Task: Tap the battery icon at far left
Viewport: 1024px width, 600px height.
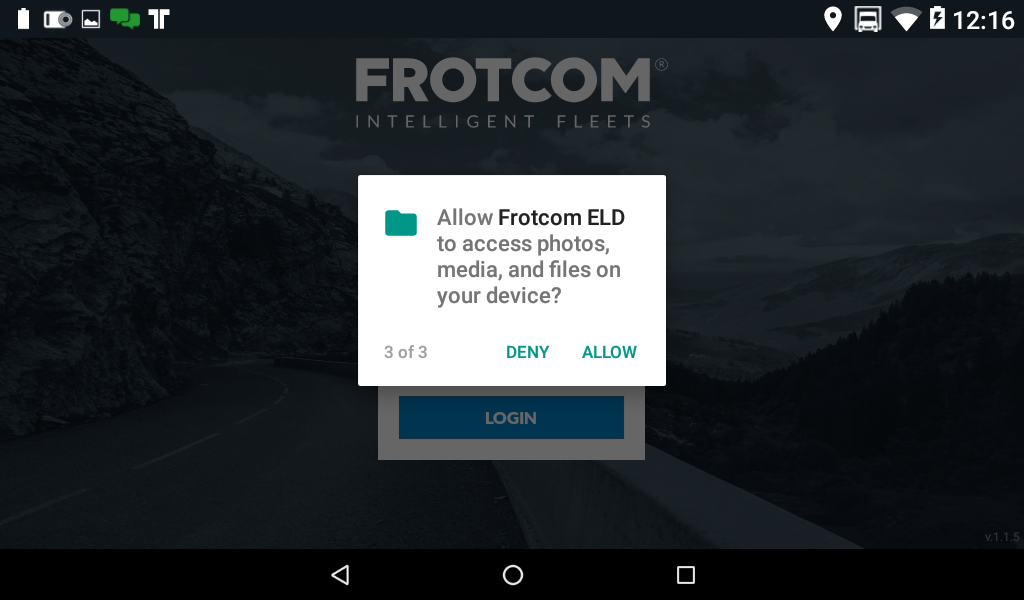Action: [x=24, y=18]
